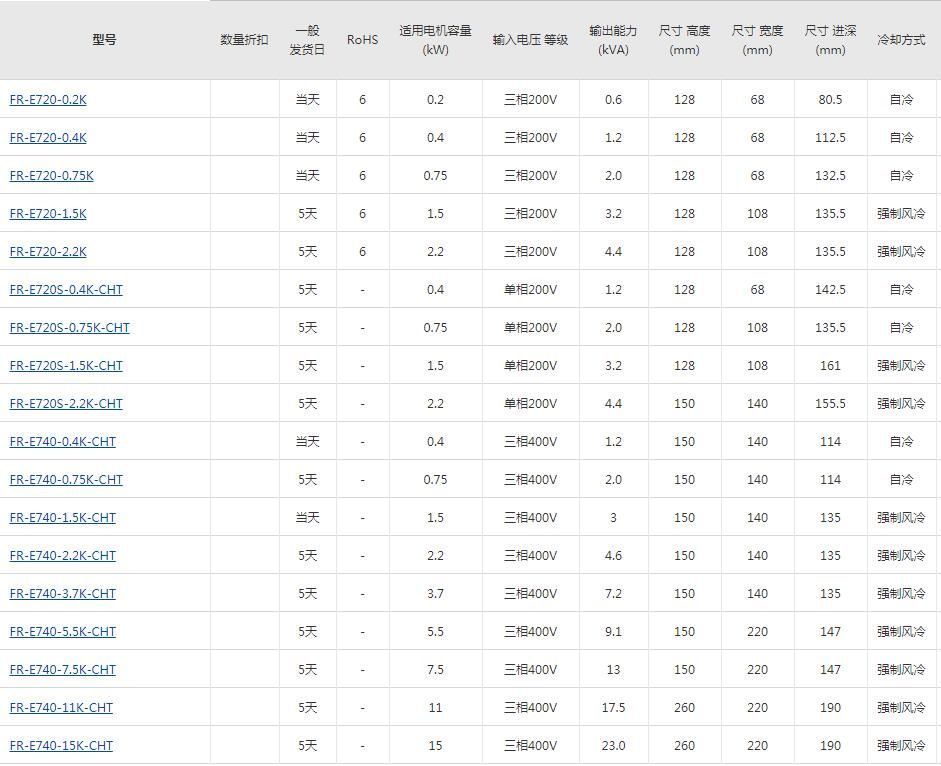Open the FR-E740-7.5K-CHT link

coord(63,670)
